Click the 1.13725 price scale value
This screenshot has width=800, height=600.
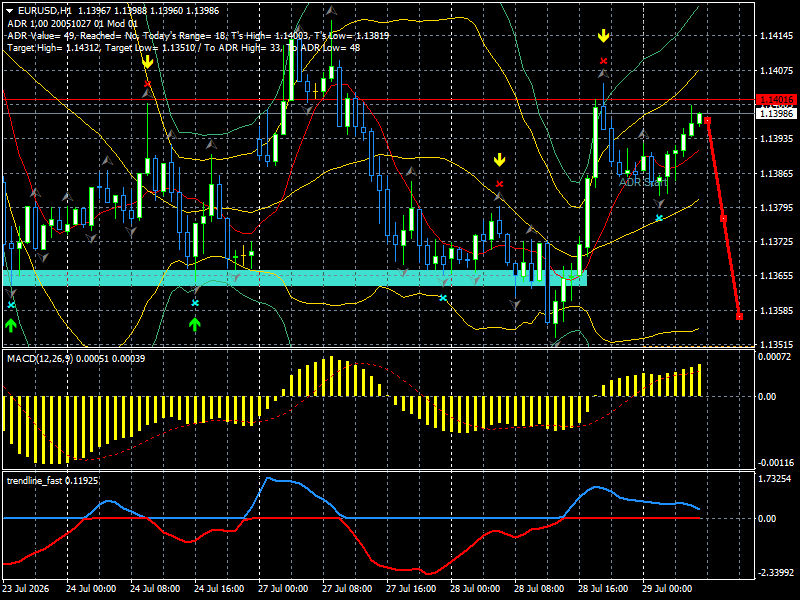777,241
